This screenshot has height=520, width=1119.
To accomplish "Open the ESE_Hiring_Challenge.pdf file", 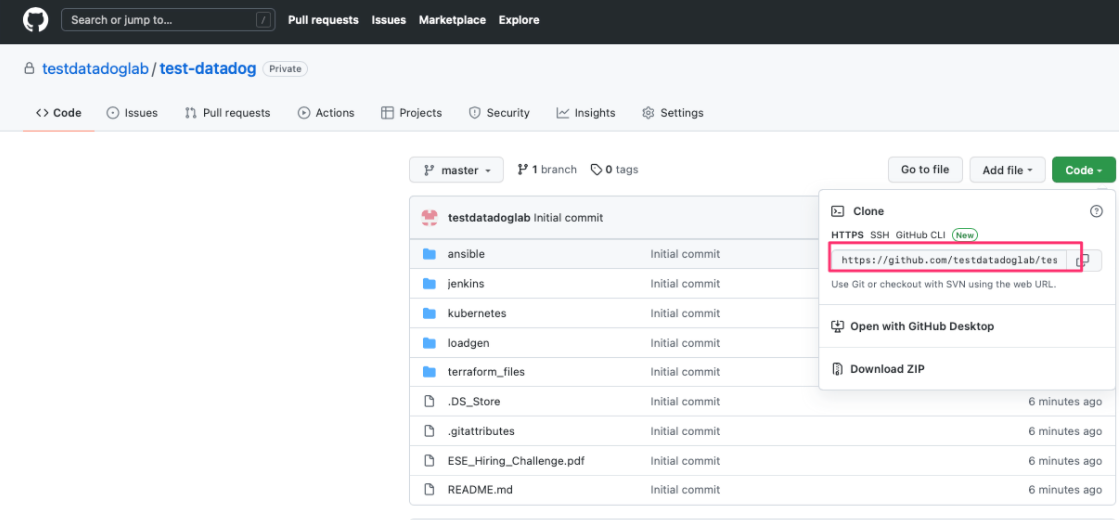I will 516,461.
